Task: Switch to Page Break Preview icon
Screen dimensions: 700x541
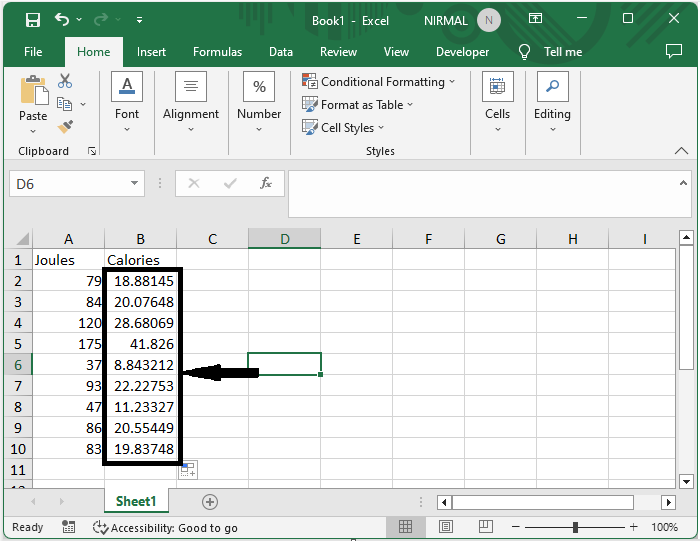Action: (486, 527)
